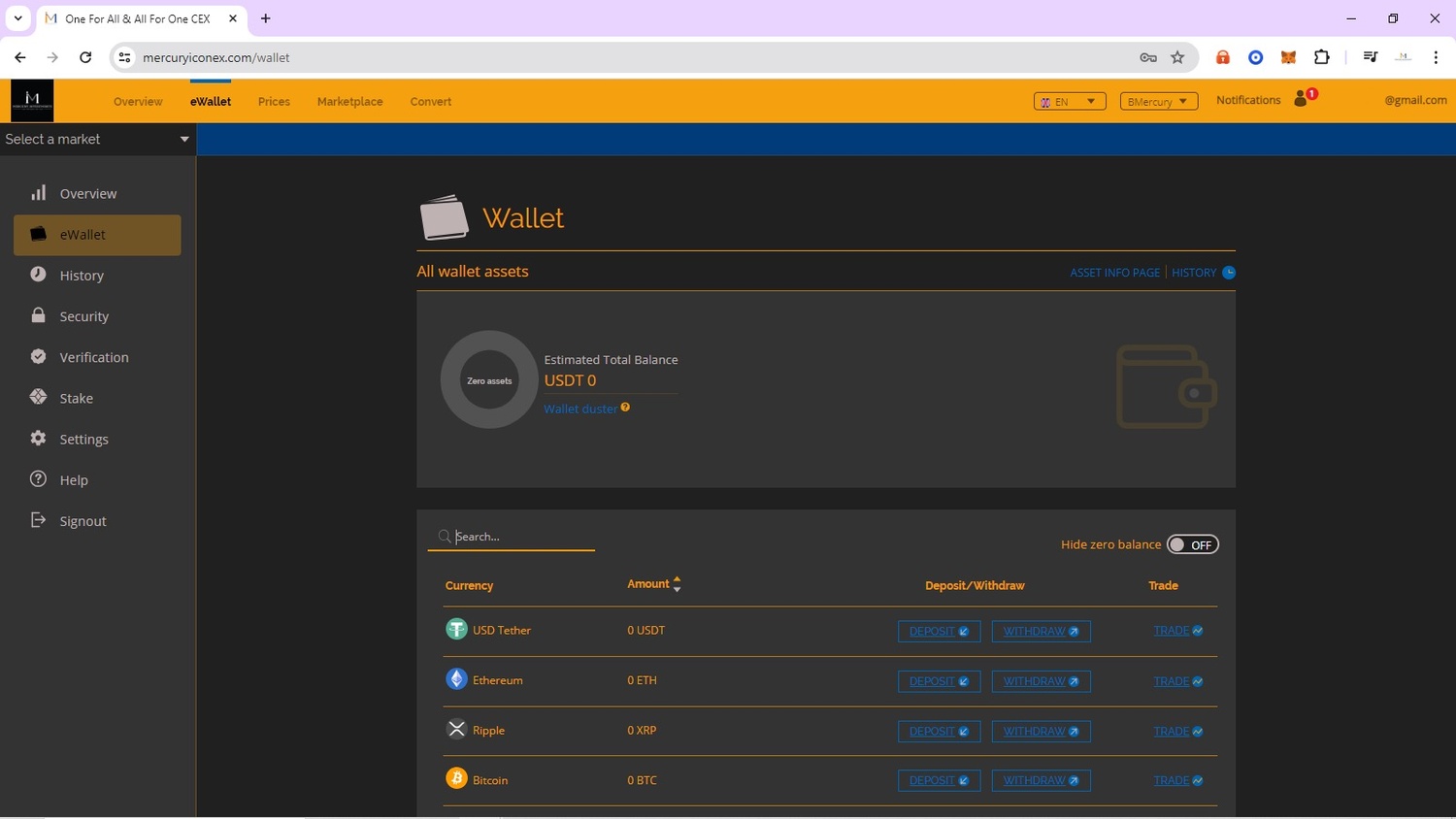The height and width of the screenshot is (819, 1456).
Task: Open the MetaMask fox extension
Action: pyautogui.click(x=1288, y=57)
